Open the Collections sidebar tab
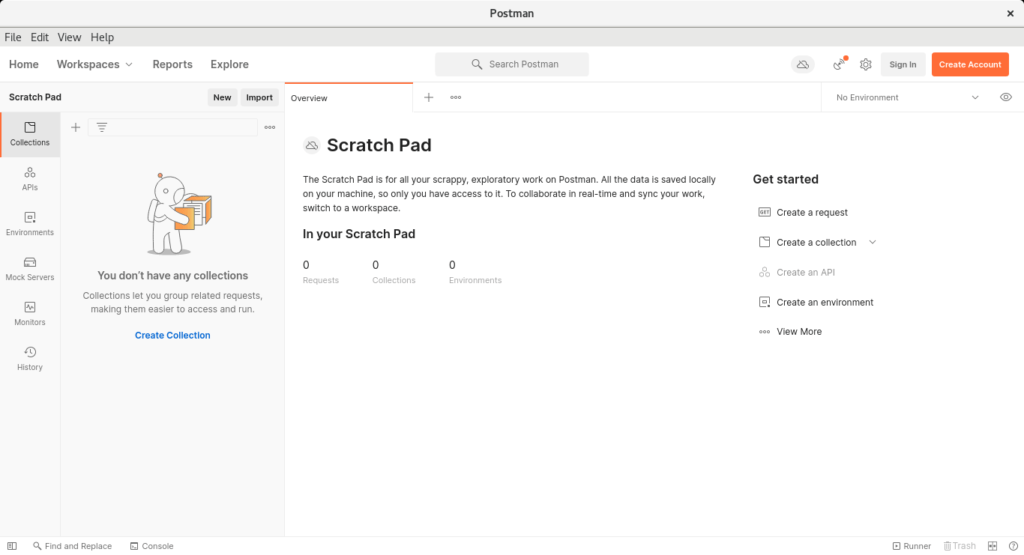The height and width of the screenshot is (555, 1024). tap(30, 134)
